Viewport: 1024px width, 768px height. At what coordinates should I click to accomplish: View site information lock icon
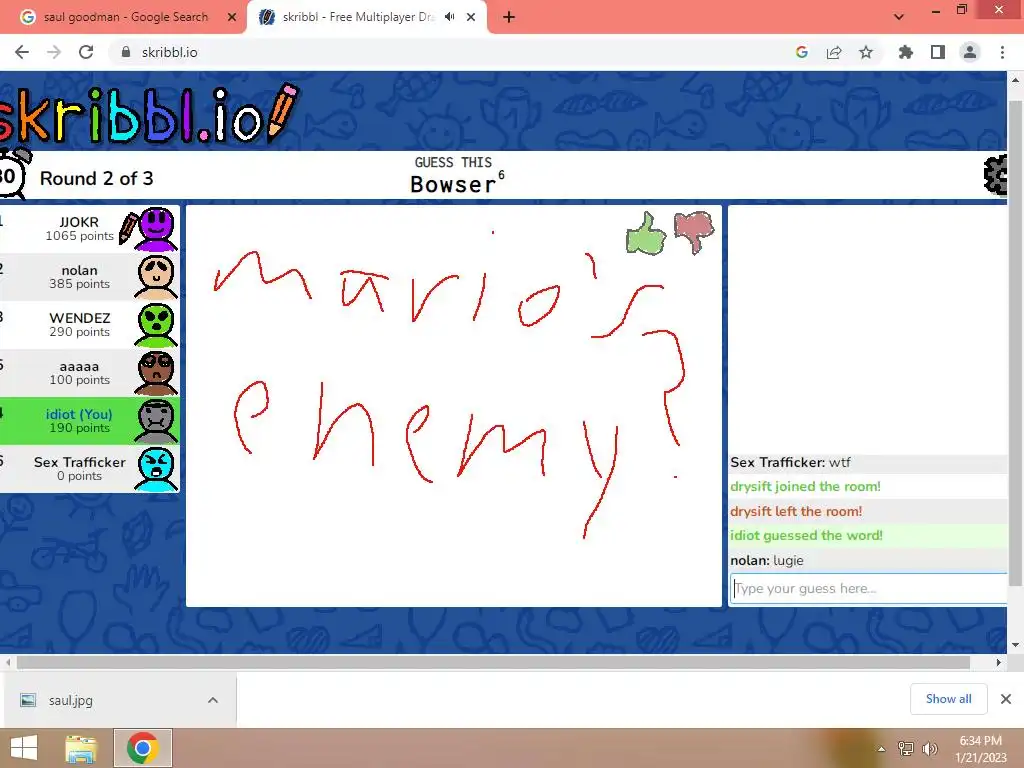point(126,52)
